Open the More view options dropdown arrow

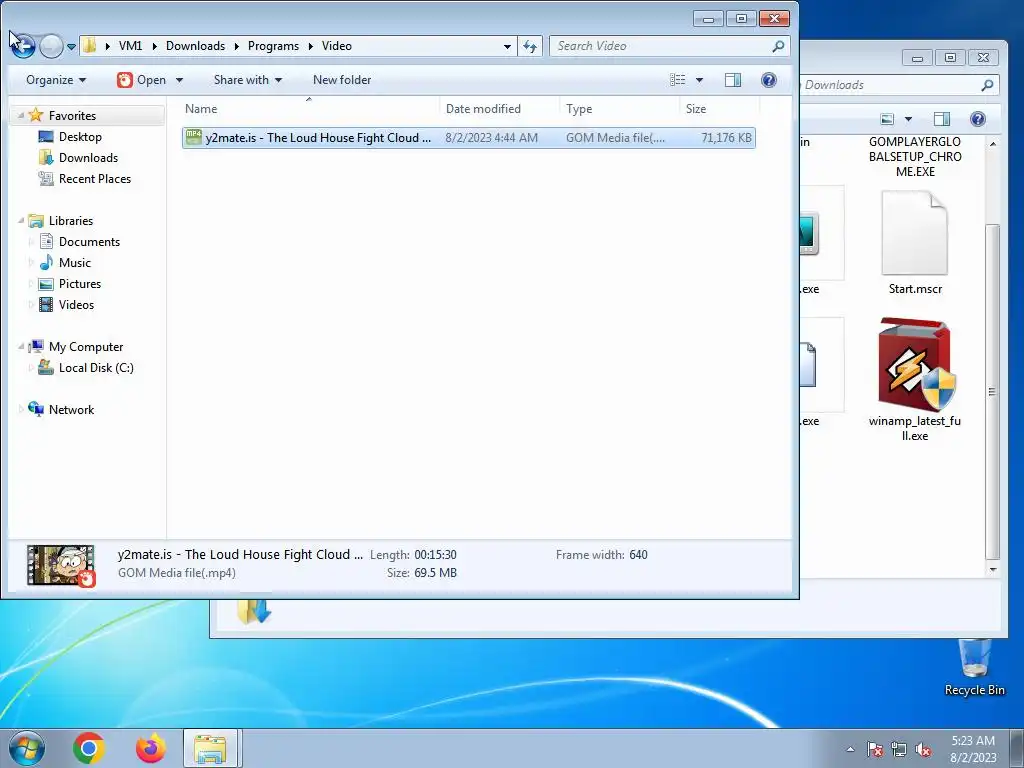[699, 80]
